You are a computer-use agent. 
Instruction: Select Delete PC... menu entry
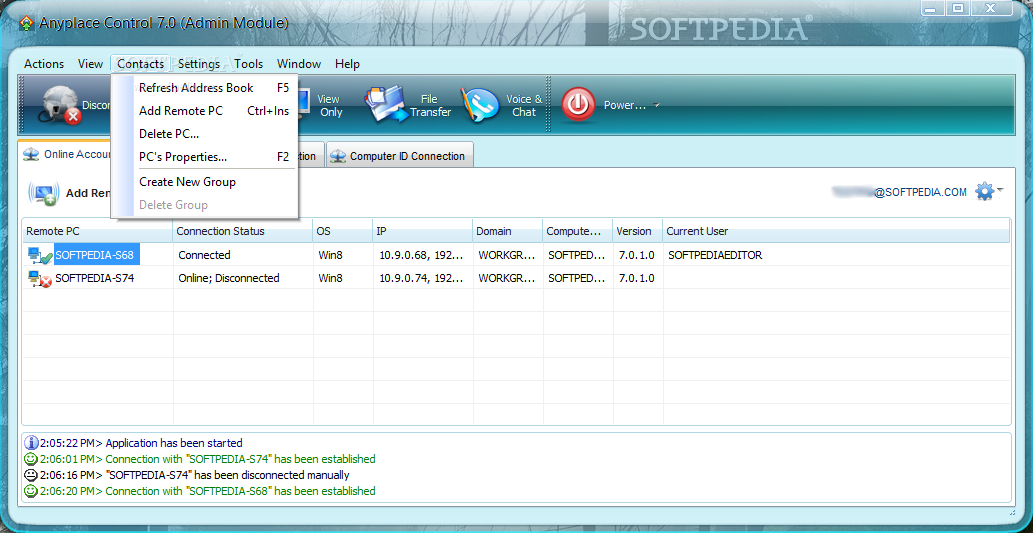(x=205, y=134)
